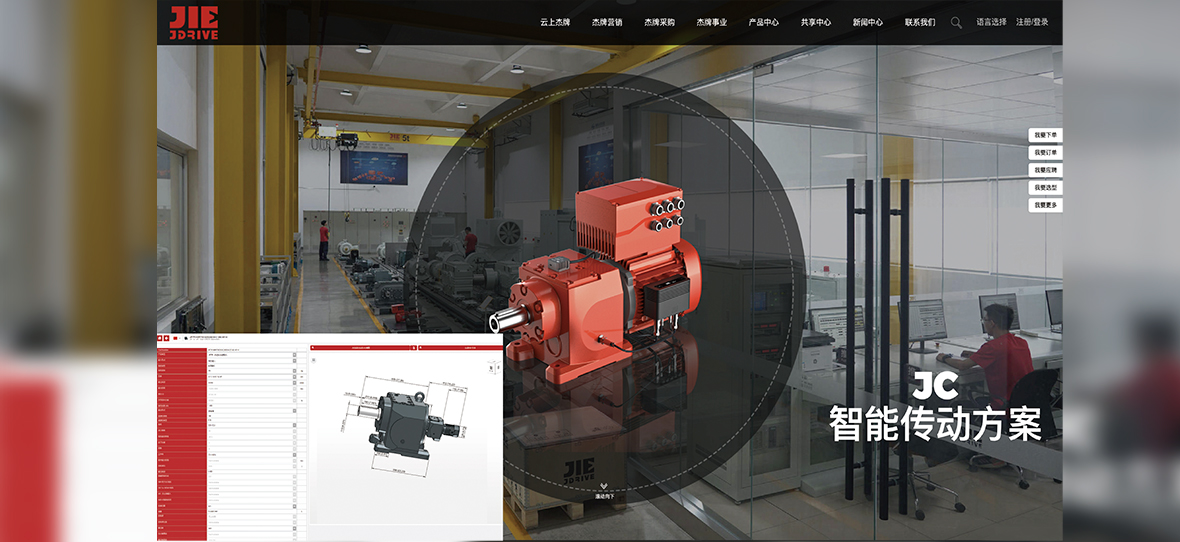Open the 新闻中心 page
Screen dimensions: 1180x542
click(867, 22)
